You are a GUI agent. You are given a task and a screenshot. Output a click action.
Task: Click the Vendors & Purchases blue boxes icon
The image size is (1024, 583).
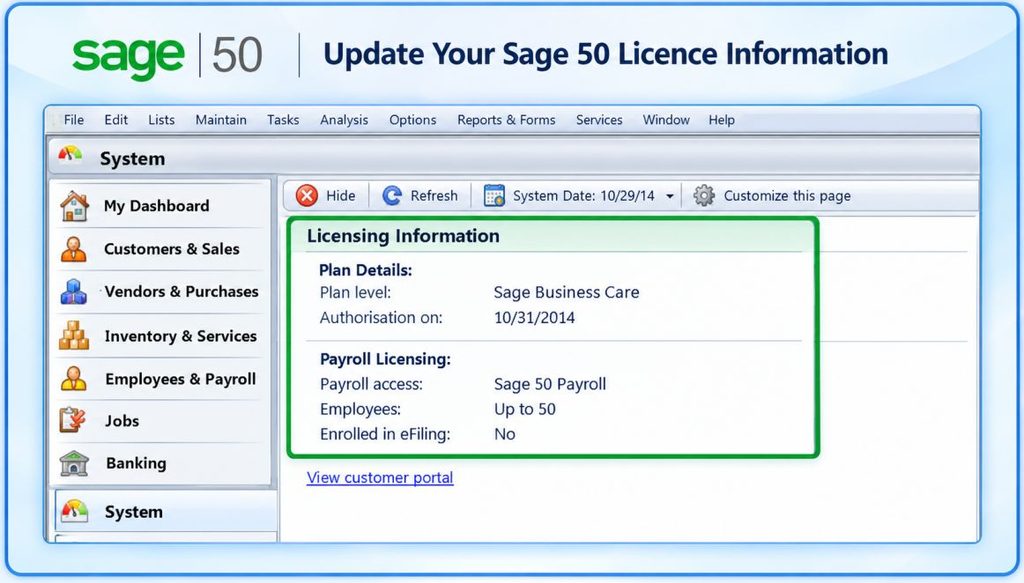click(x=73, y=292)
